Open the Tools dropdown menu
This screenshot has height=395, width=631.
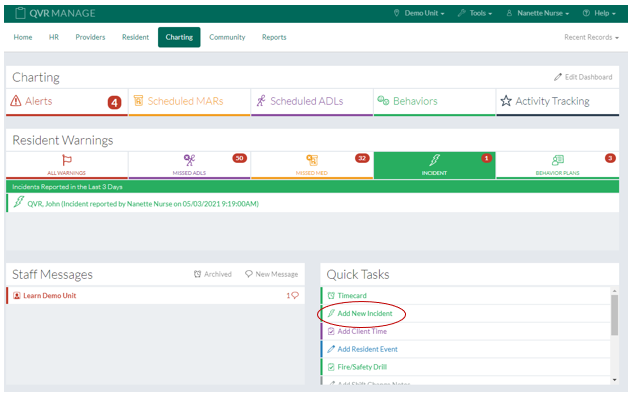[x=475, y=13]
